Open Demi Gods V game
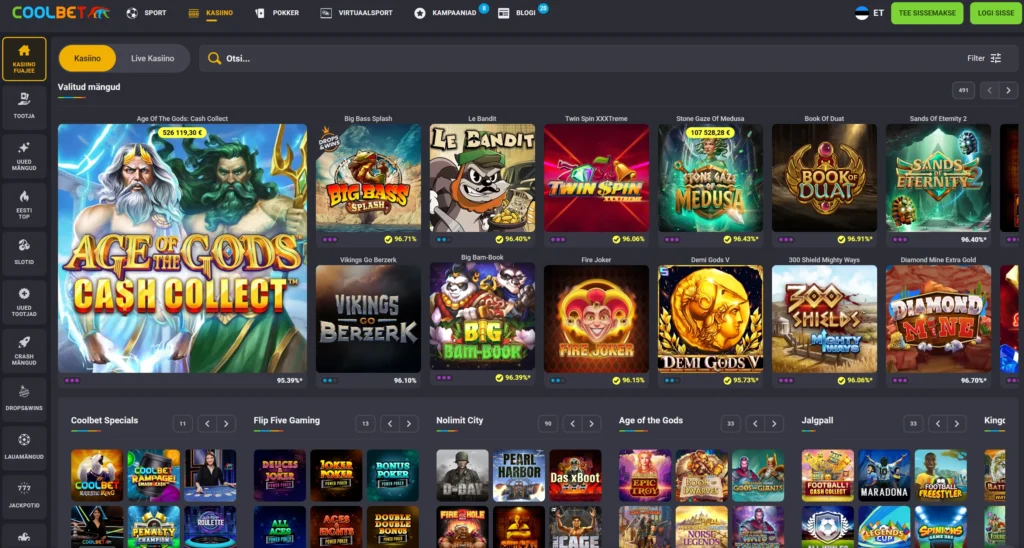 point(710,319)
